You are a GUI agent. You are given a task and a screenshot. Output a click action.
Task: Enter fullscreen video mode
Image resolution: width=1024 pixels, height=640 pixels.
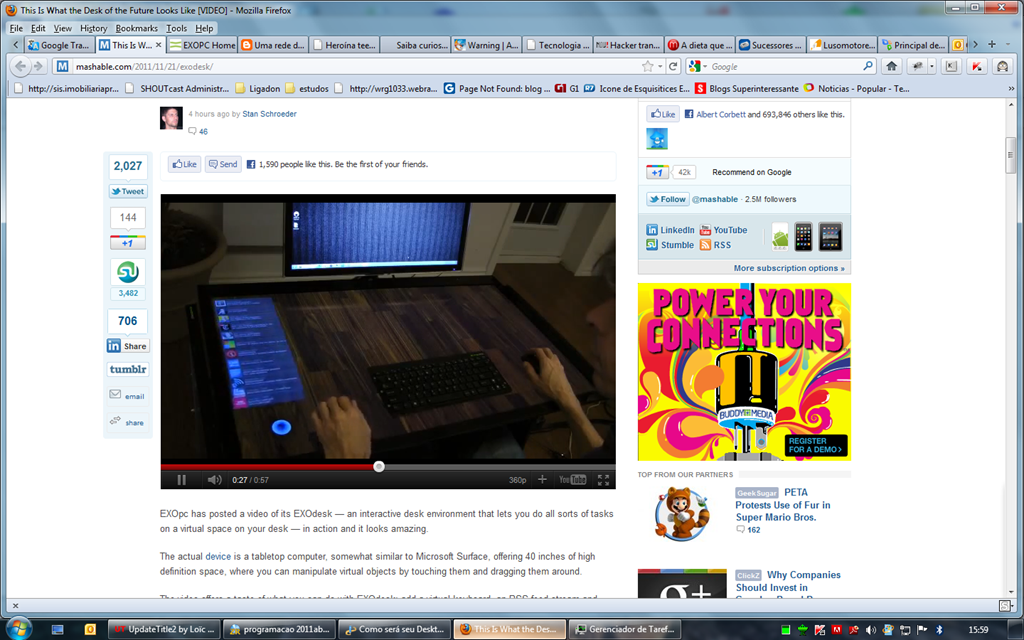coord(603,480)
